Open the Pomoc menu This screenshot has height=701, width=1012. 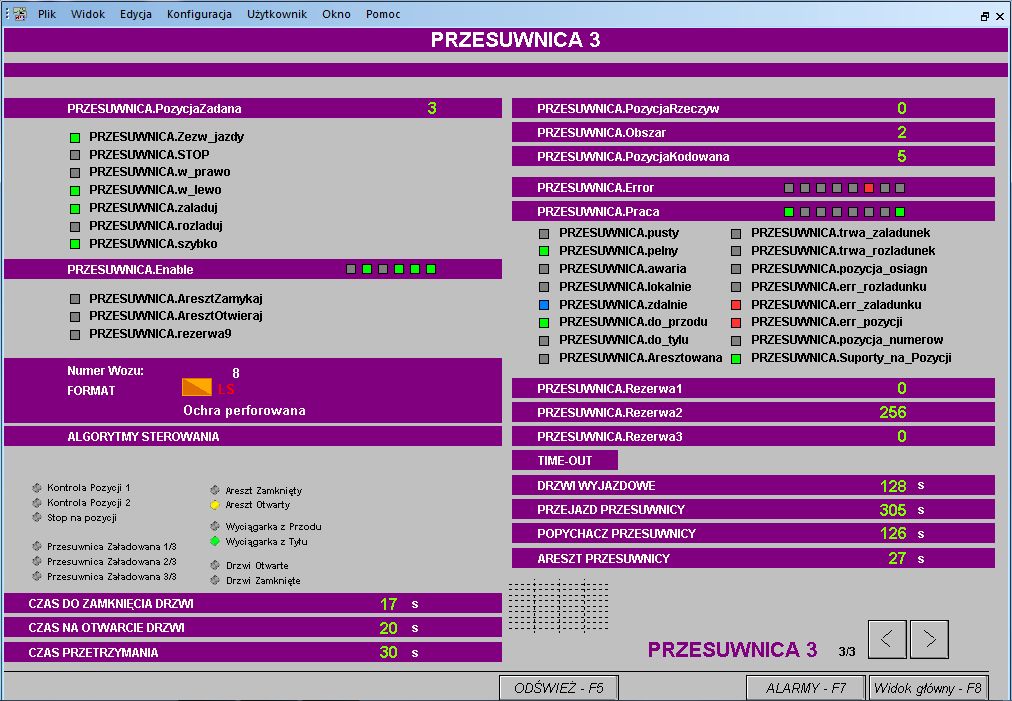(383, 14)
